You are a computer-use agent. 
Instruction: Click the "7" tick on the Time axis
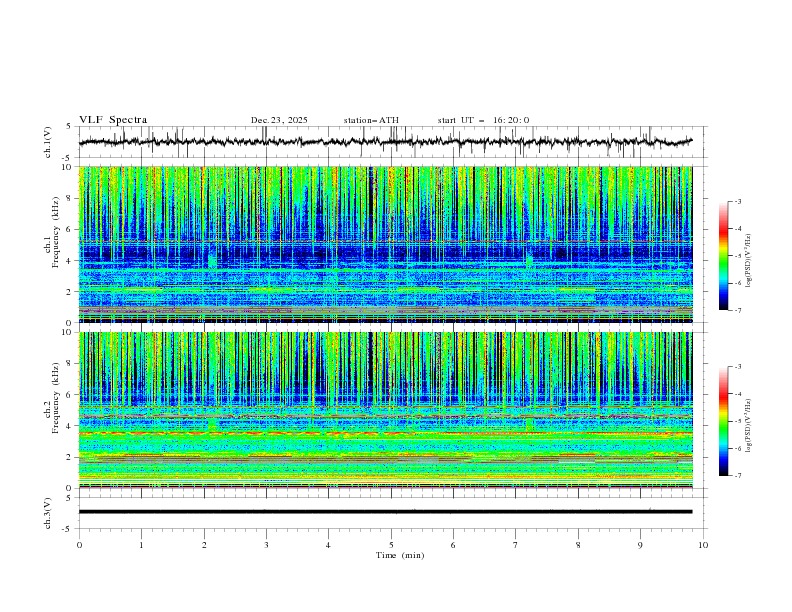click(516, 545)
